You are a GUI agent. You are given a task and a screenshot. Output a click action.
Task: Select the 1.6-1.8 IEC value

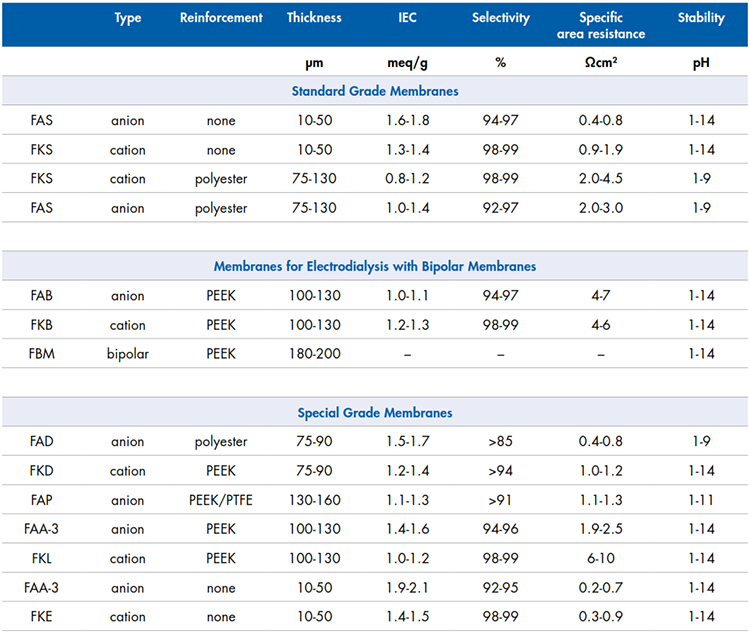click(x=406, y=121)
